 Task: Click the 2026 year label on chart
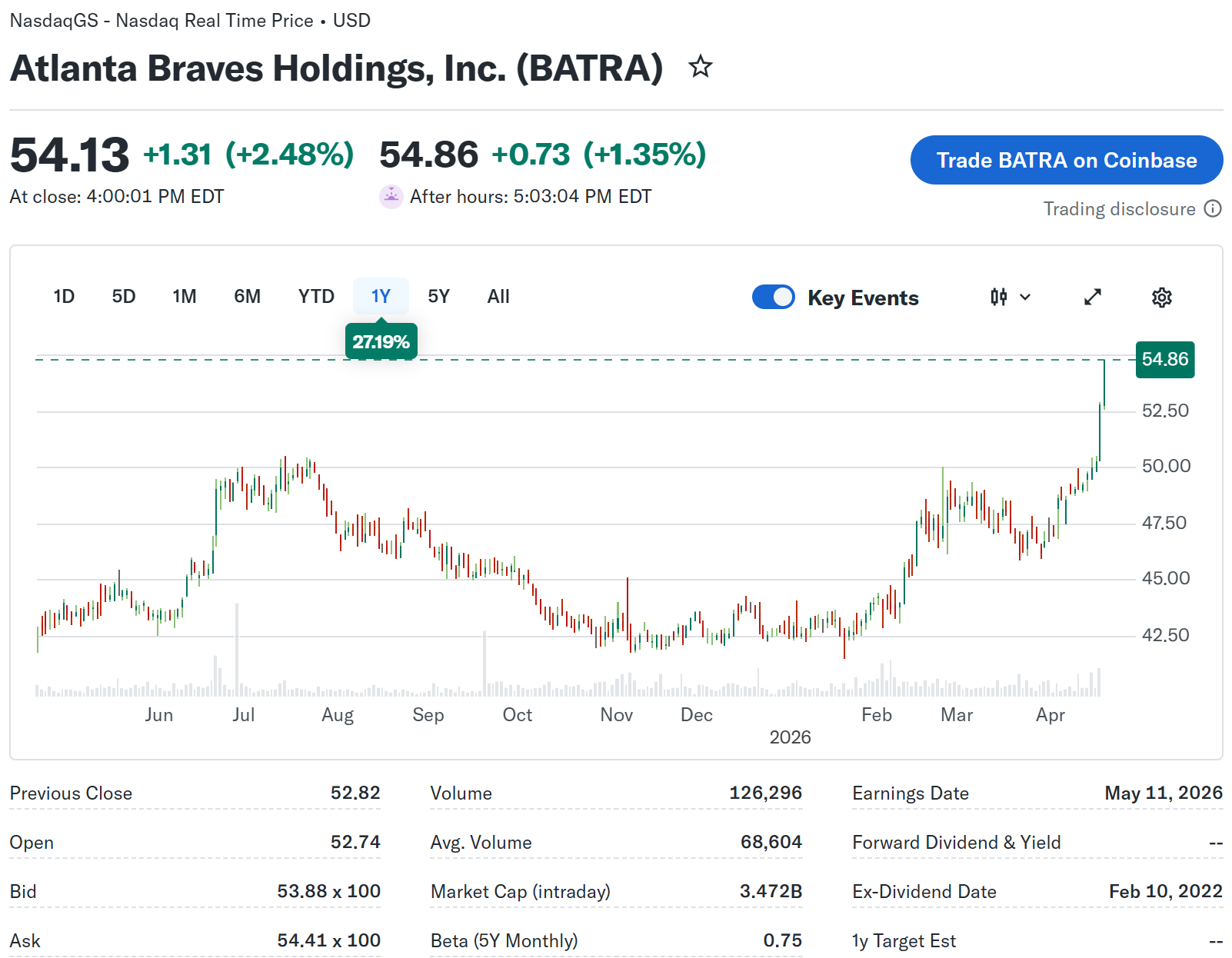pos(791,737)
